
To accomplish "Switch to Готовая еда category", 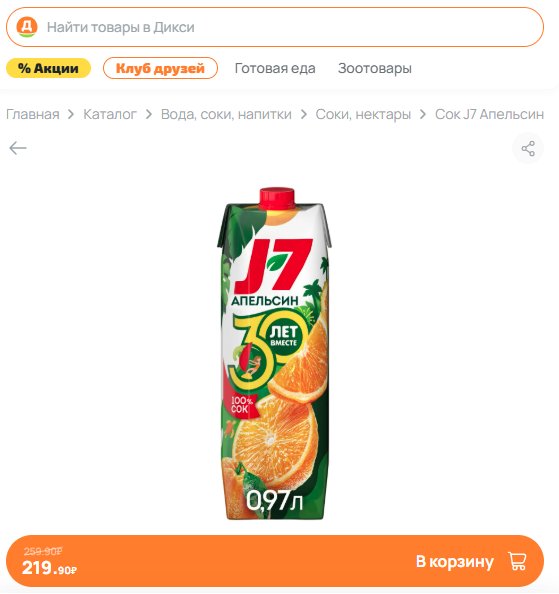I will pos(275,68).
